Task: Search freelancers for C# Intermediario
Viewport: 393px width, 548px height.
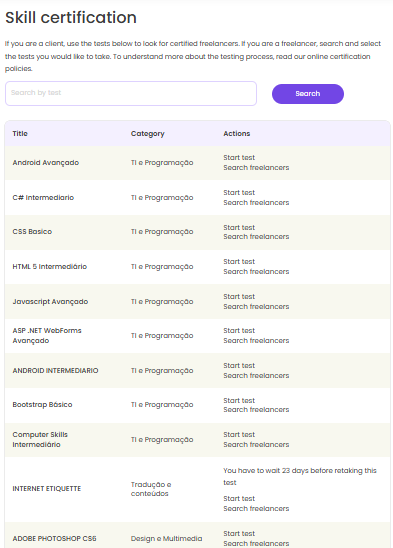Action: coord(256,202)
